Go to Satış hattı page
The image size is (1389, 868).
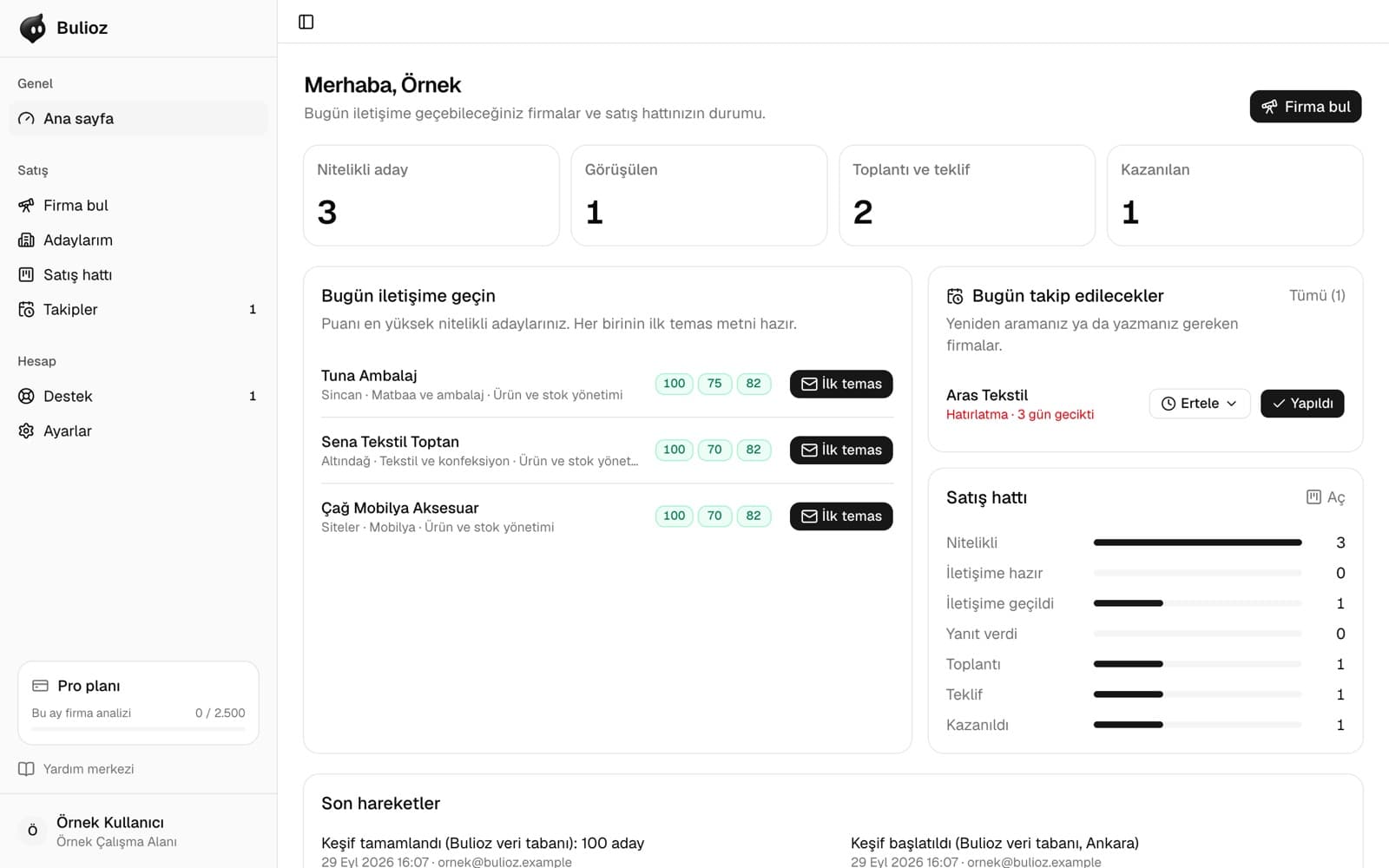(139, 275)
